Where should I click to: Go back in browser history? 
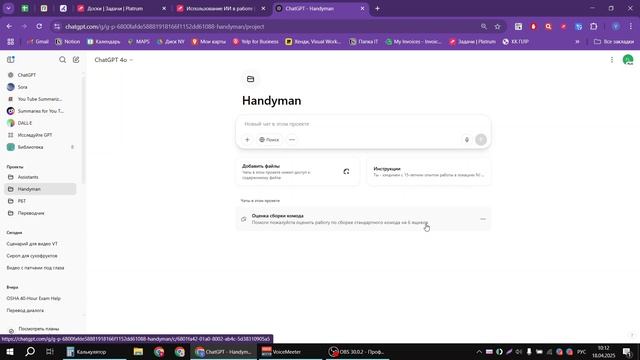(9, 27)
